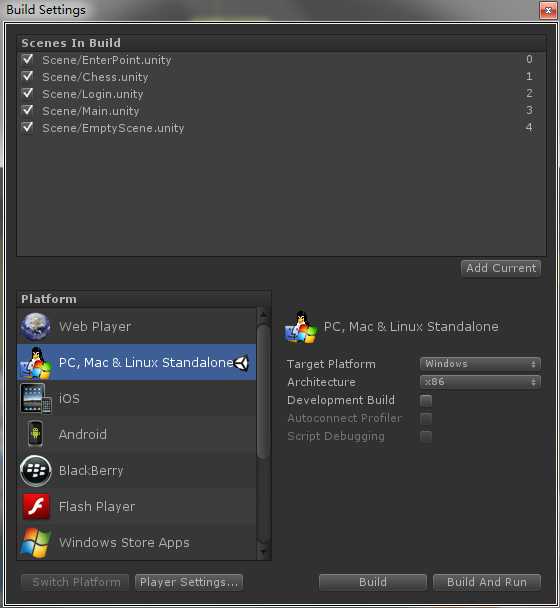
Task: Enable the Development Build checkbox
Action: (426, 401)
